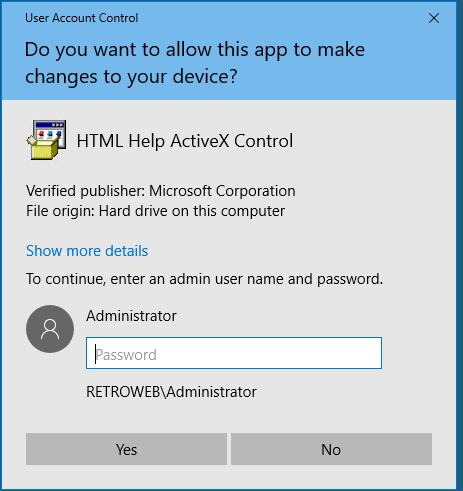Click the Administrator account name label
The image size is (463, 491).
[x=131, y=316]
